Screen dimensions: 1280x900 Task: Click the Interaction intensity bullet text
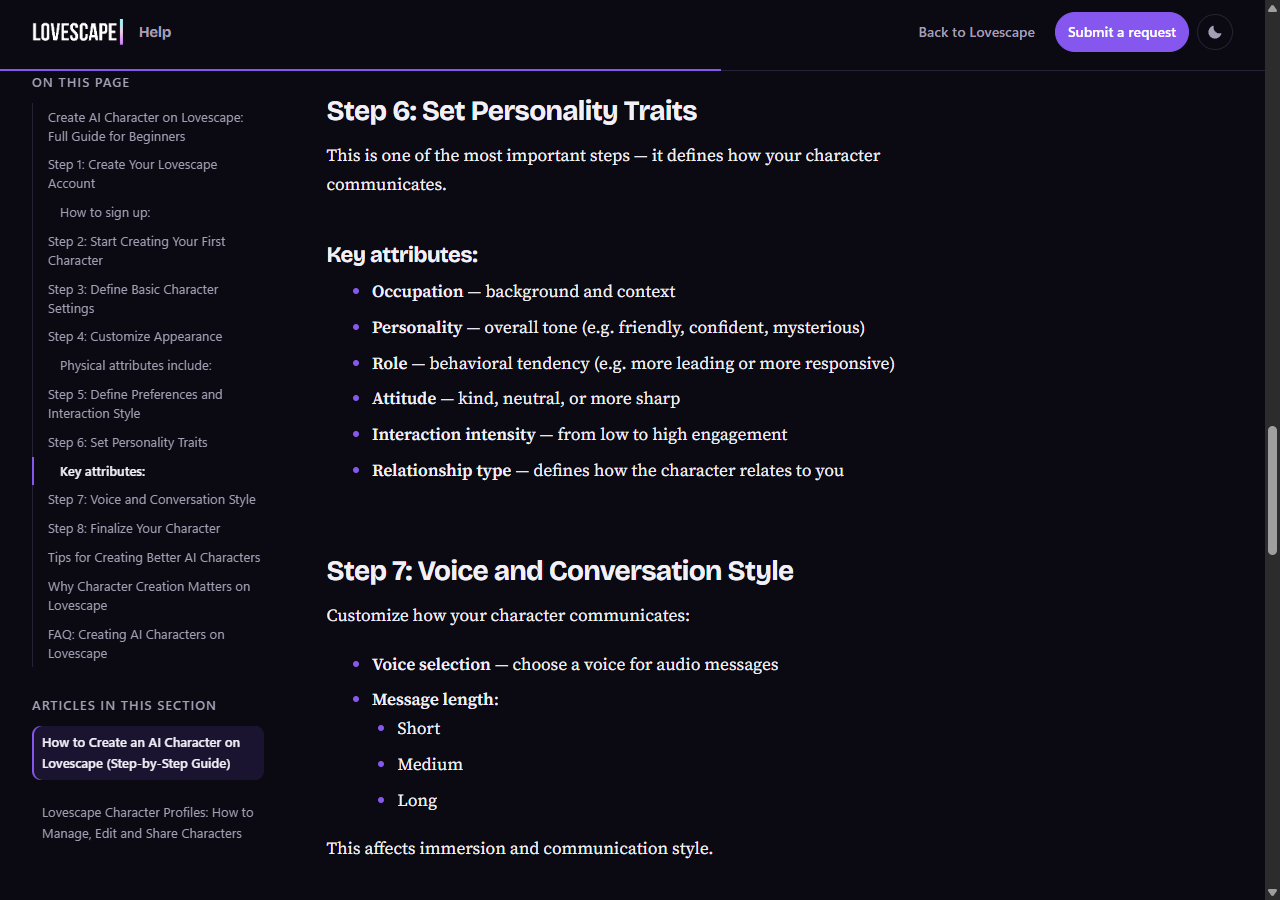[580, 435]
